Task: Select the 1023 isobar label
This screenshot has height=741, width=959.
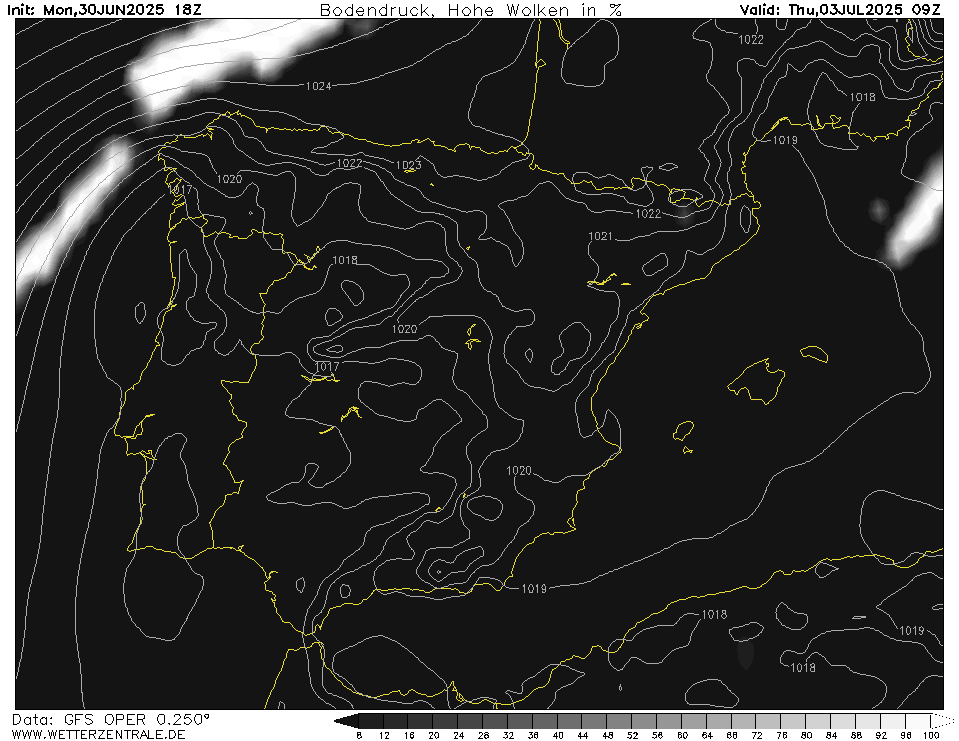Action: [x=409, y=164]
